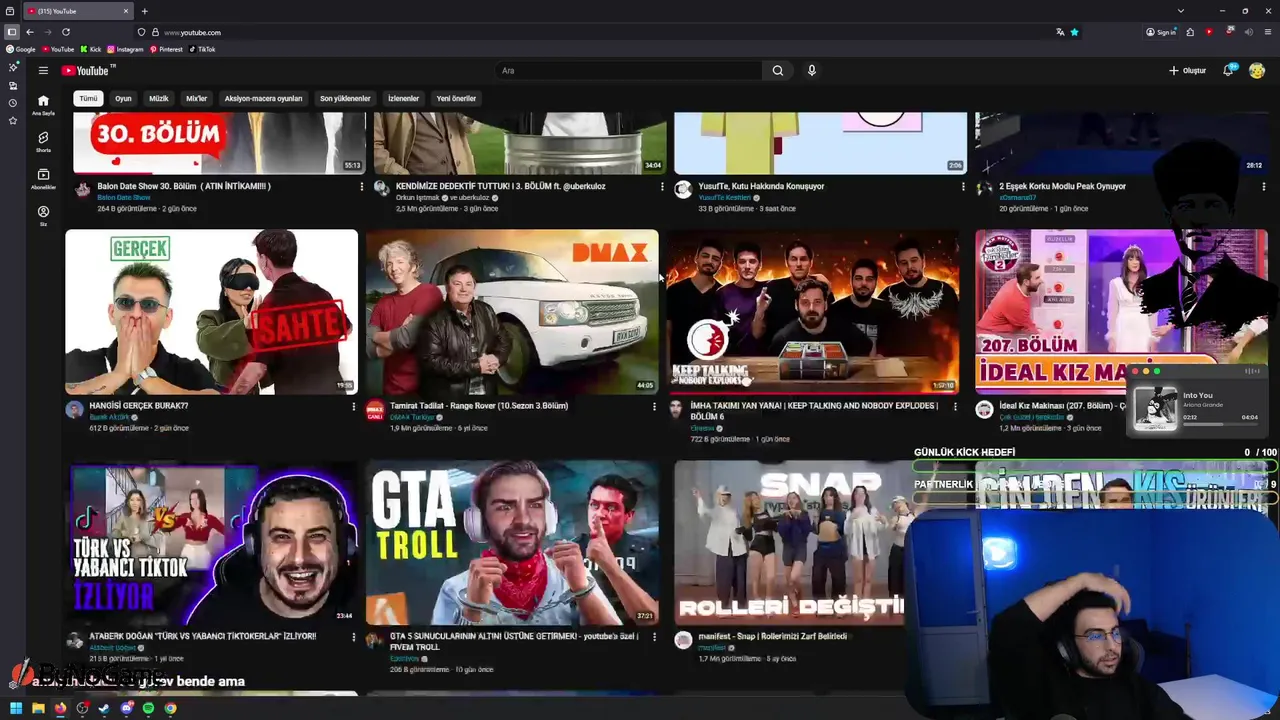
Task: Open more options for Balon Date Show
Action: click(362, 187)
